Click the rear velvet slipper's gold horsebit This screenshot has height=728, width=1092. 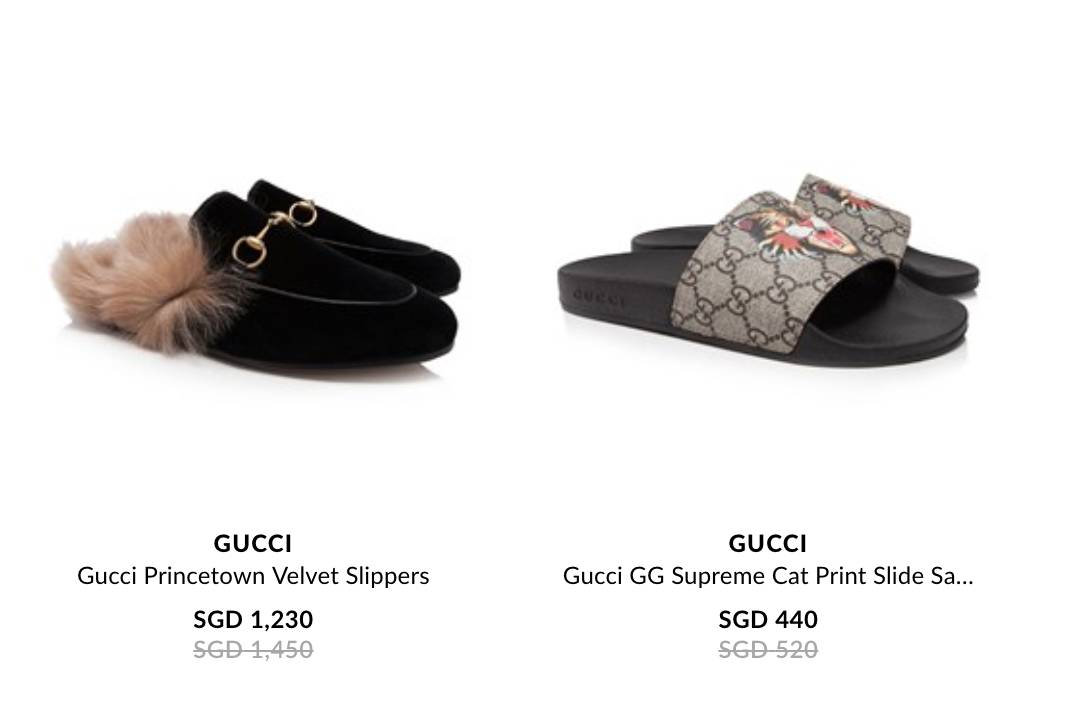pos(303,212)
